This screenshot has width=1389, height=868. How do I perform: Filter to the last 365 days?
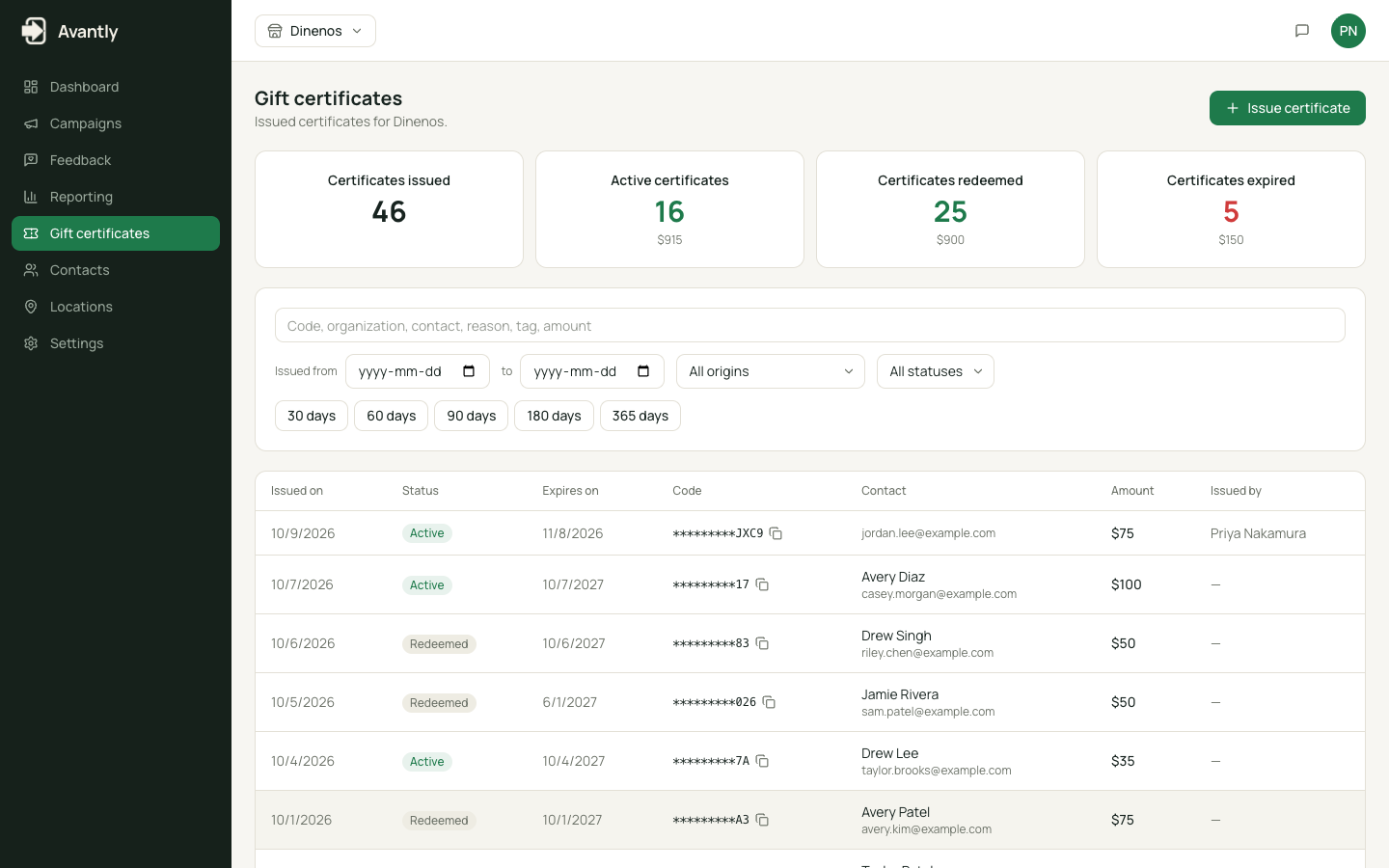coord(640,416)
